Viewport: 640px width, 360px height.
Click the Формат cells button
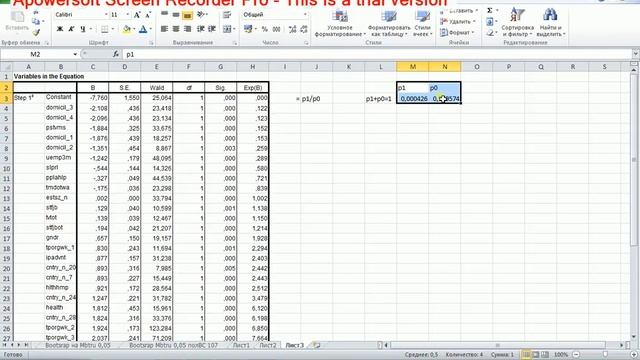[457, 32]
